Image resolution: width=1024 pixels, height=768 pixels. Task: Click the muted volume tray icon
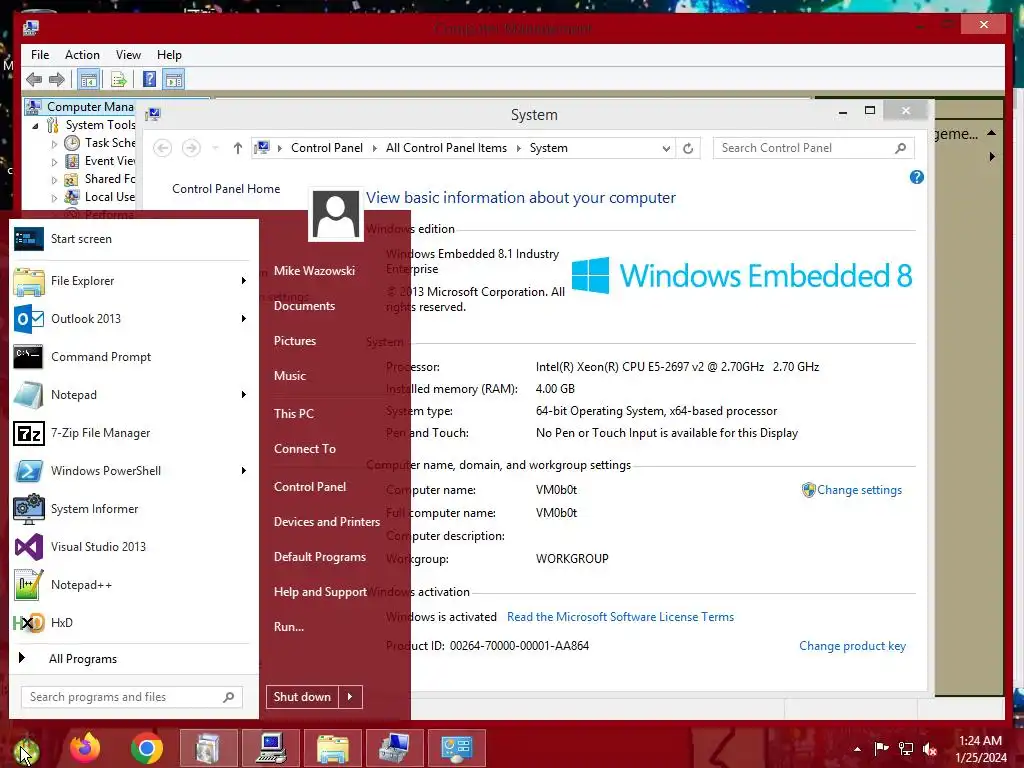tap(930, 749)
